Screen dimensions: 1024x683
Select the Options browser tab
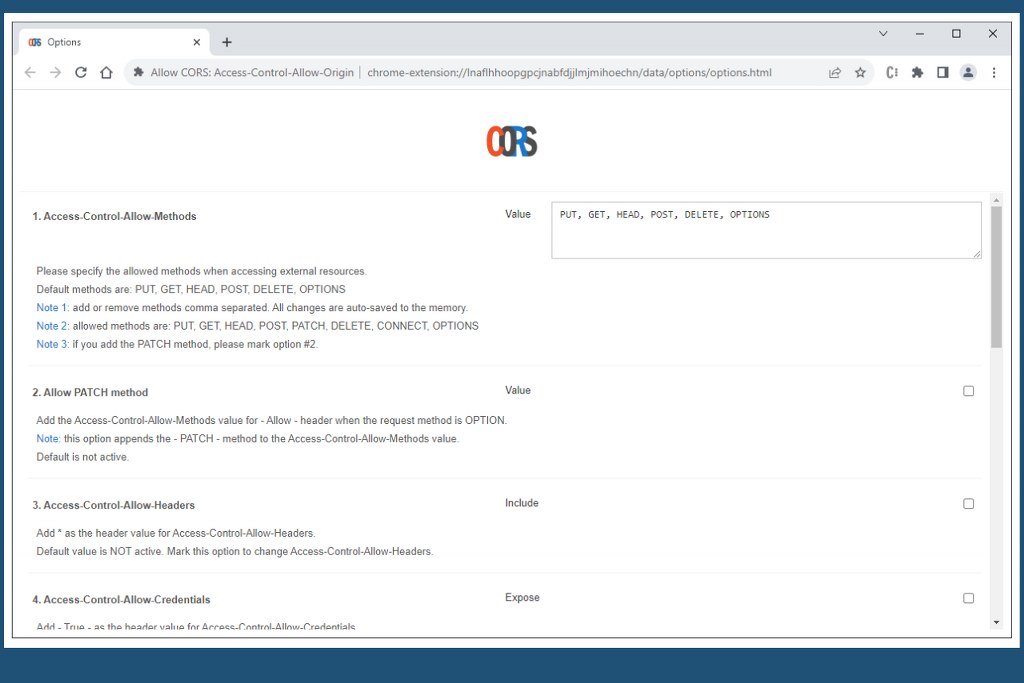[114, 42]
